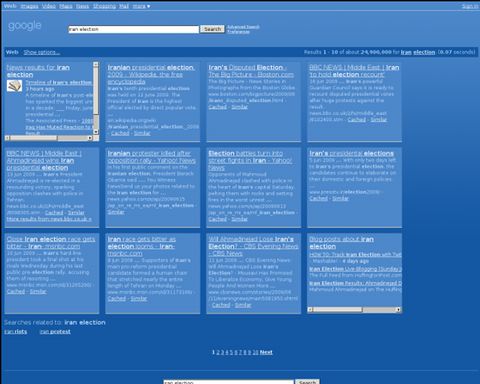Click the right scroll arrow in Blog posts box
480x384 pixels.
398,310
